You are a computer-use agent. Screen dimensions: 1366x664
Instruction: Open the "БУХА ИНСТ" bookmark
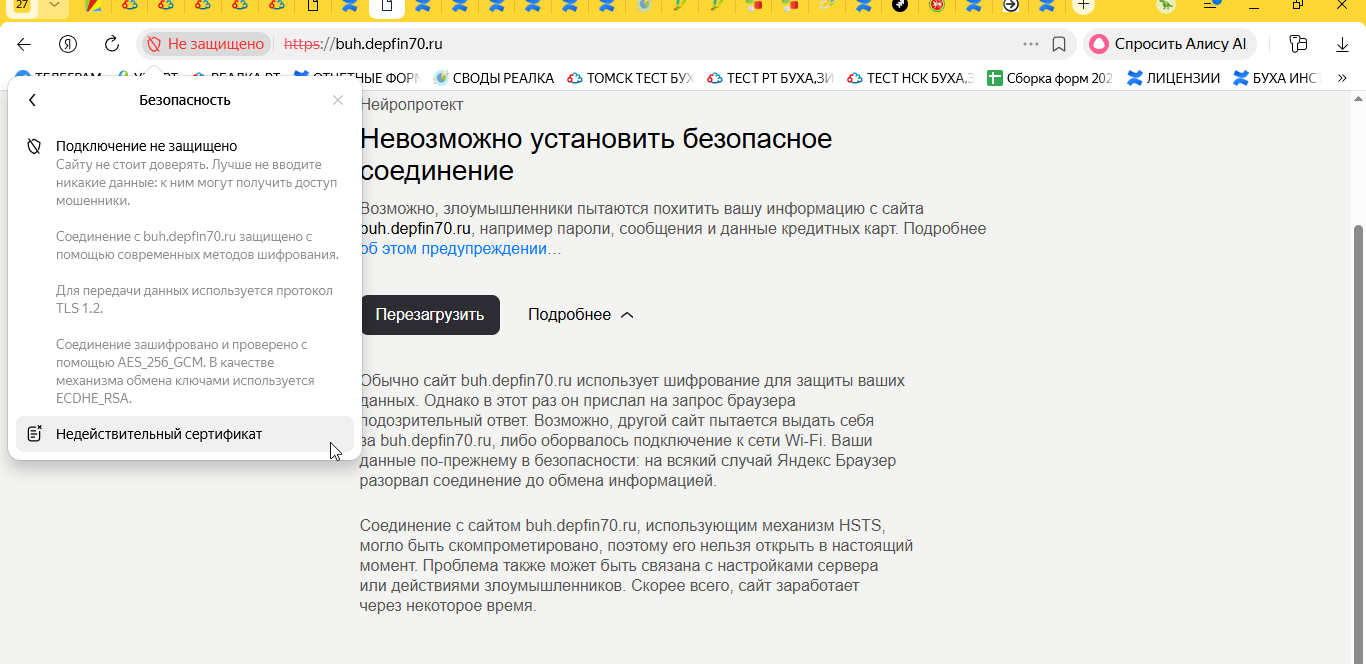click(x=1279, y=78)
